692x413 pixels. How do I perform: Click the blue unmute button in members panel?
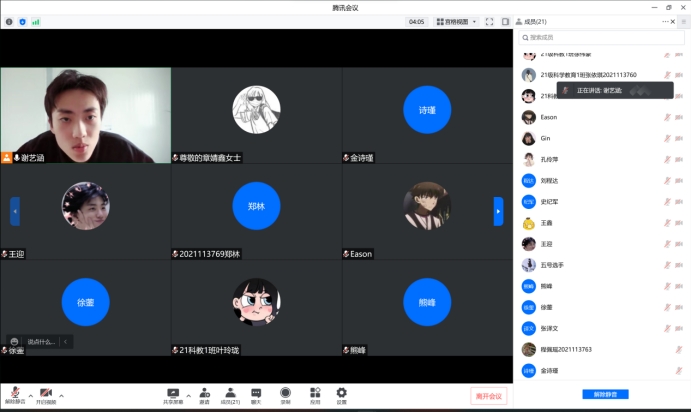[605, 394]
